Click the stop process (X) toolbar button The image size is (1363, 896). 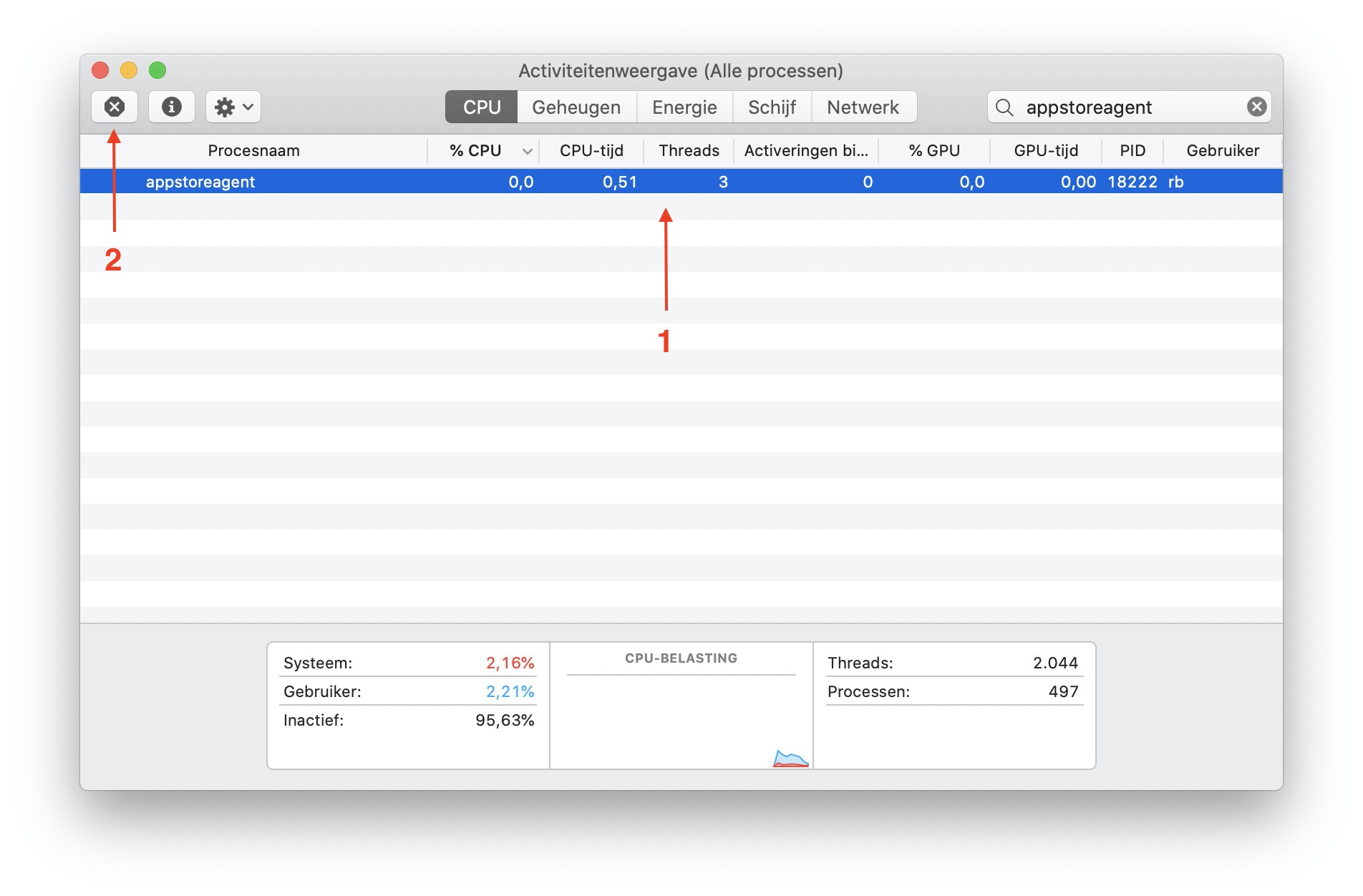pos(115,107)
